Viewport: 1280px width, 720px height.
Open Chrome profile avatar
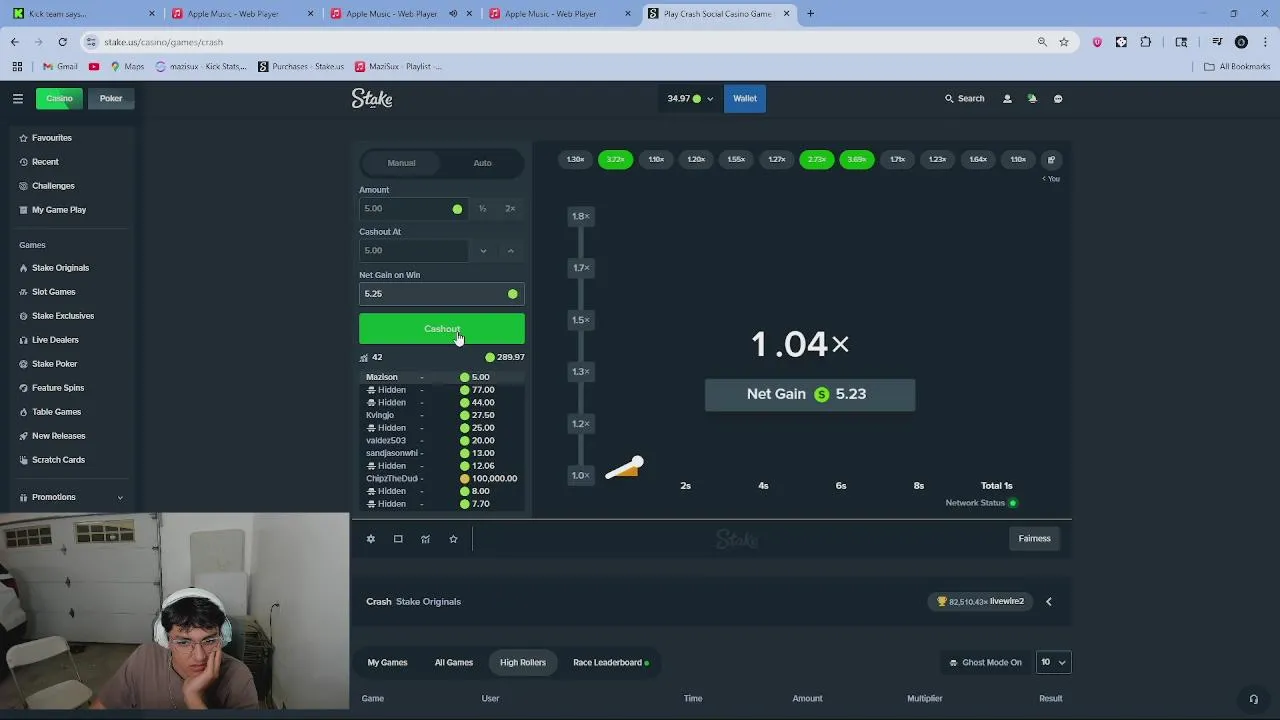coord(1241,42)
